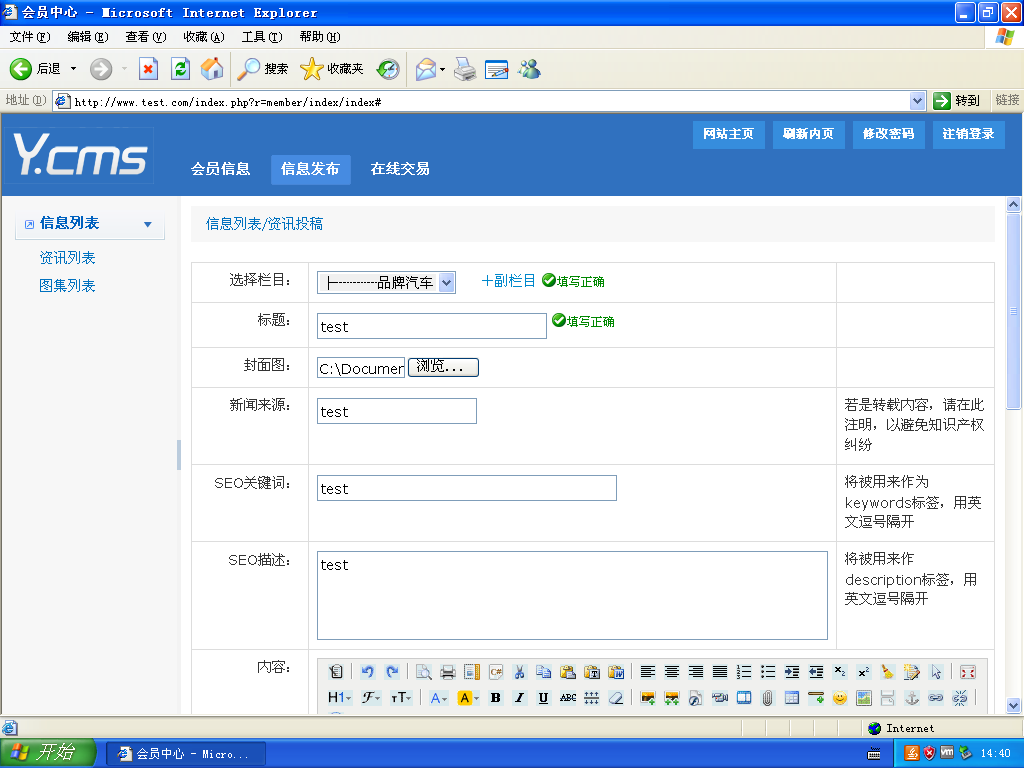The width and height of the screenshot is (1024, 768).
Task: Apply bold formatting in editor
Action: pyautogui.click(x=495, y=697)
